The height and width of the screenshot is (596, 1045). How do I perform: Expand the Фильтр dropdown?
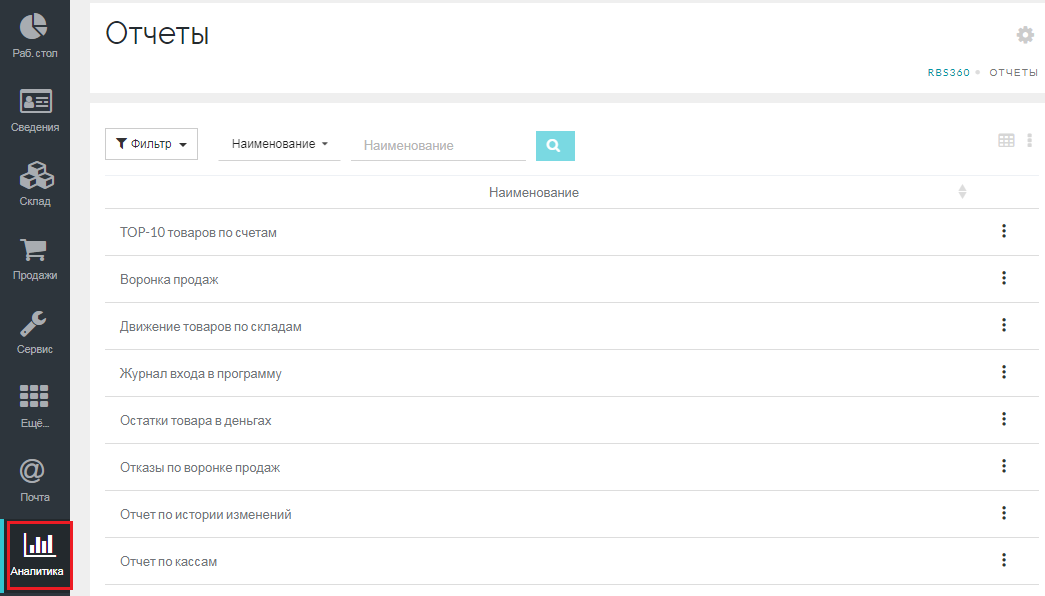[x=151, y=144]
